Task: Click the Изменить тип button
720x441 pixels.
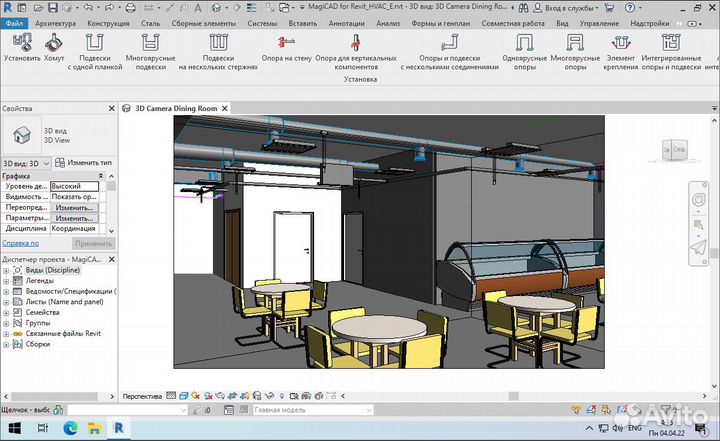Action: (x=83, y=163)
